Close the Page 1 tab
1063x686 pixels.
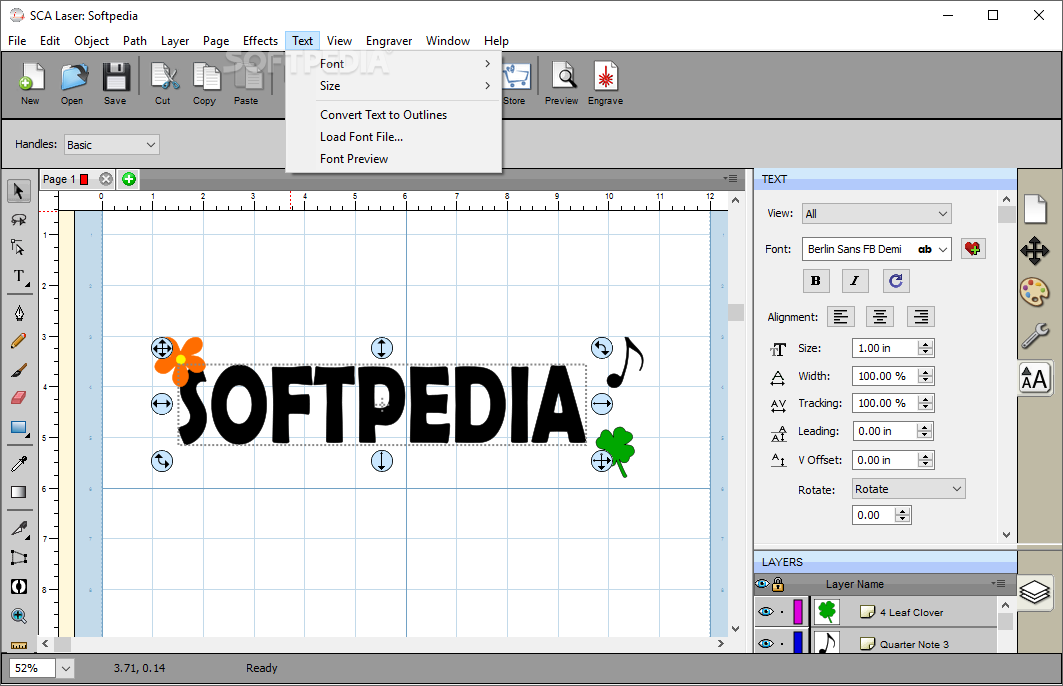106,179
